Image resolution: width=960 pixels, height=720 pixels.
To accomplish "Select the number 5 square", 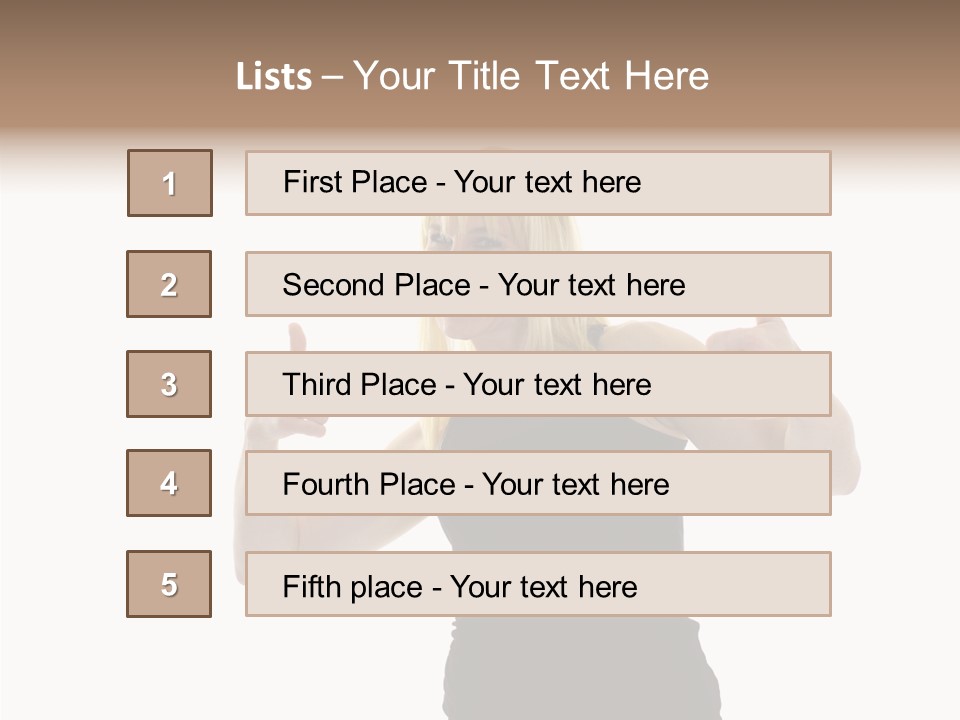I will click(169, 584).
